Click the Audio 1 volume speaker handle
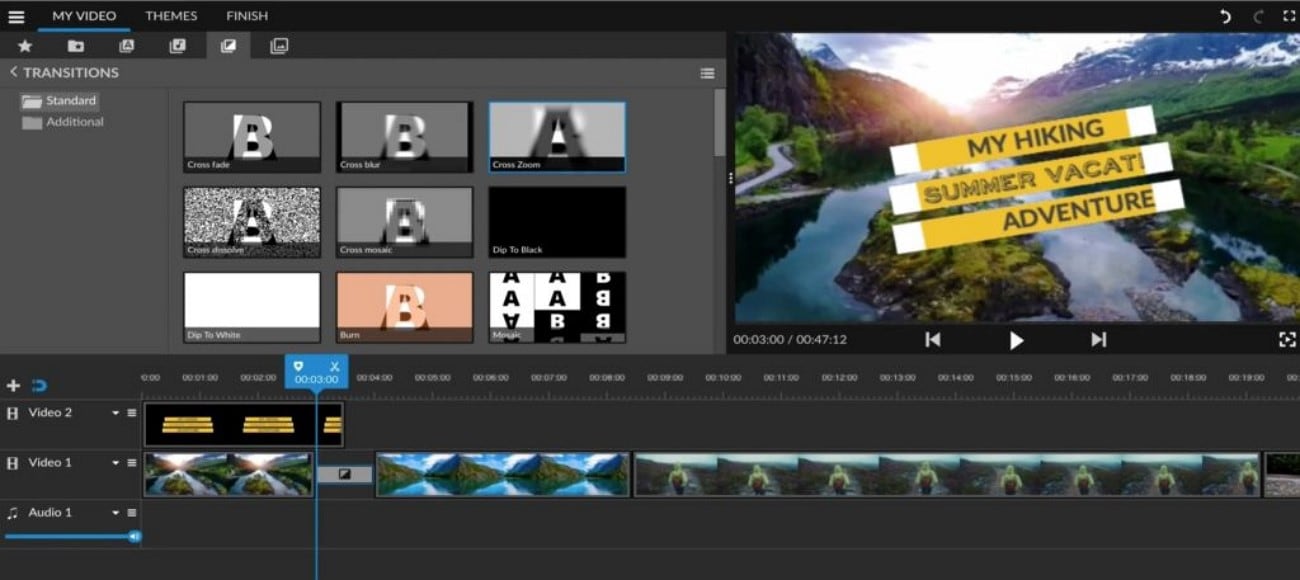 pyautogui.click(x=134, y=537)
